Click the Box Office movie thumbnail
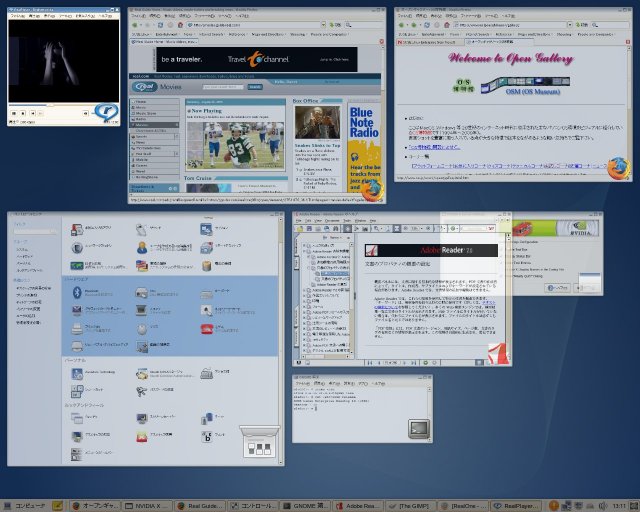Image resolution: width=640 pixels, height=512 pixels. [x=318, y=122]
